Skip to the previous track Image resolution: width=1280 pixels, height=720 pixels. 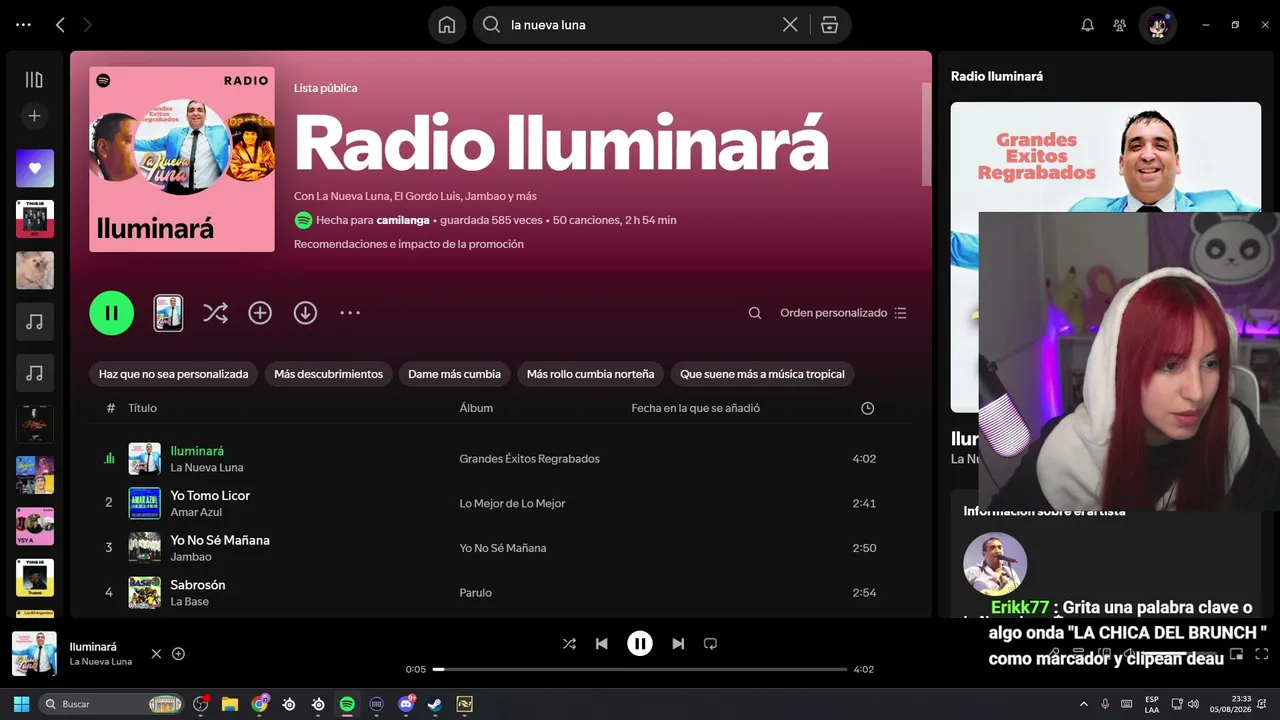(602, 644)
